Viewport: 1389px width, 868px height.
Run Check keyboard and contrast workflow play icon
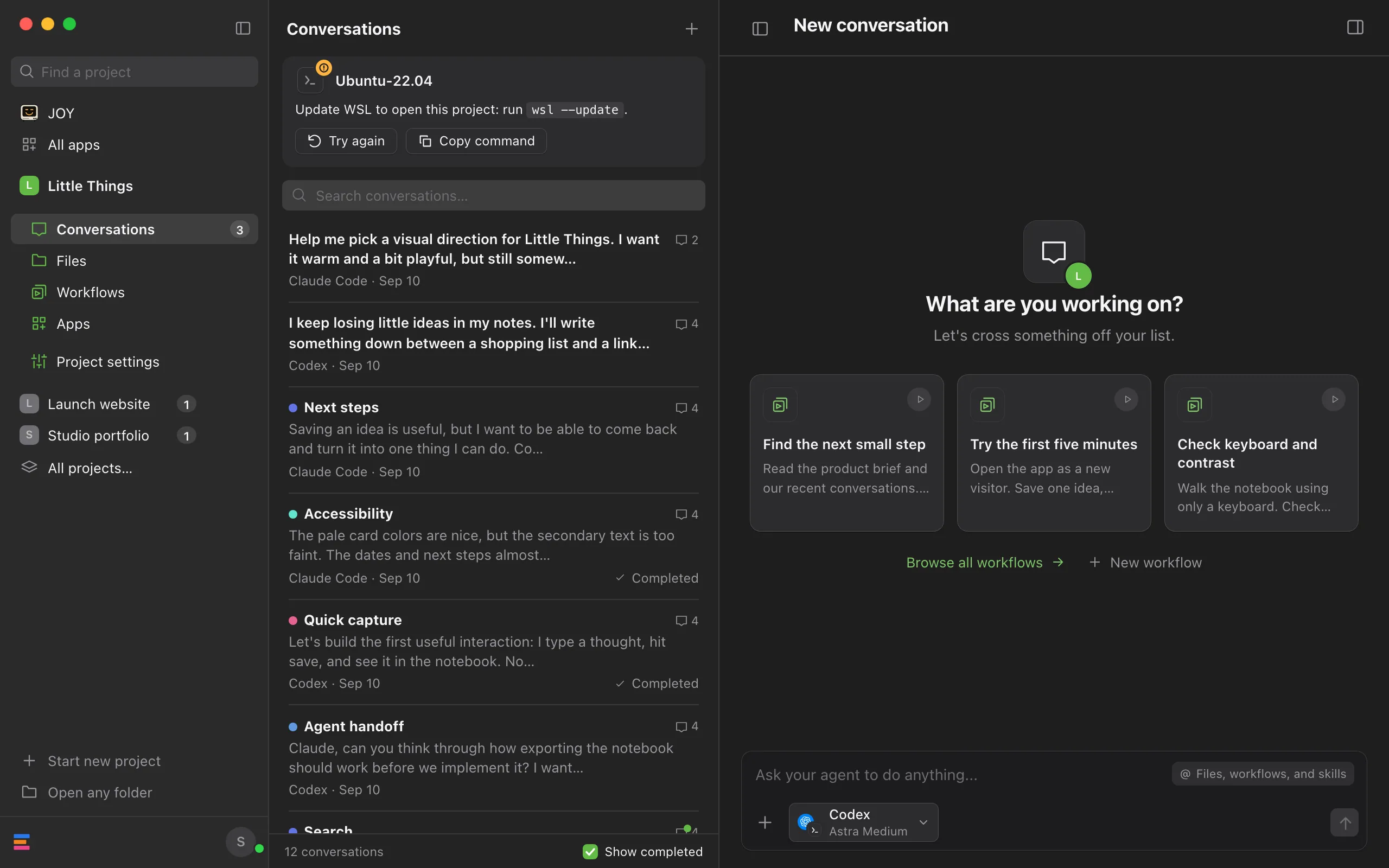(x=1334, y=400)
